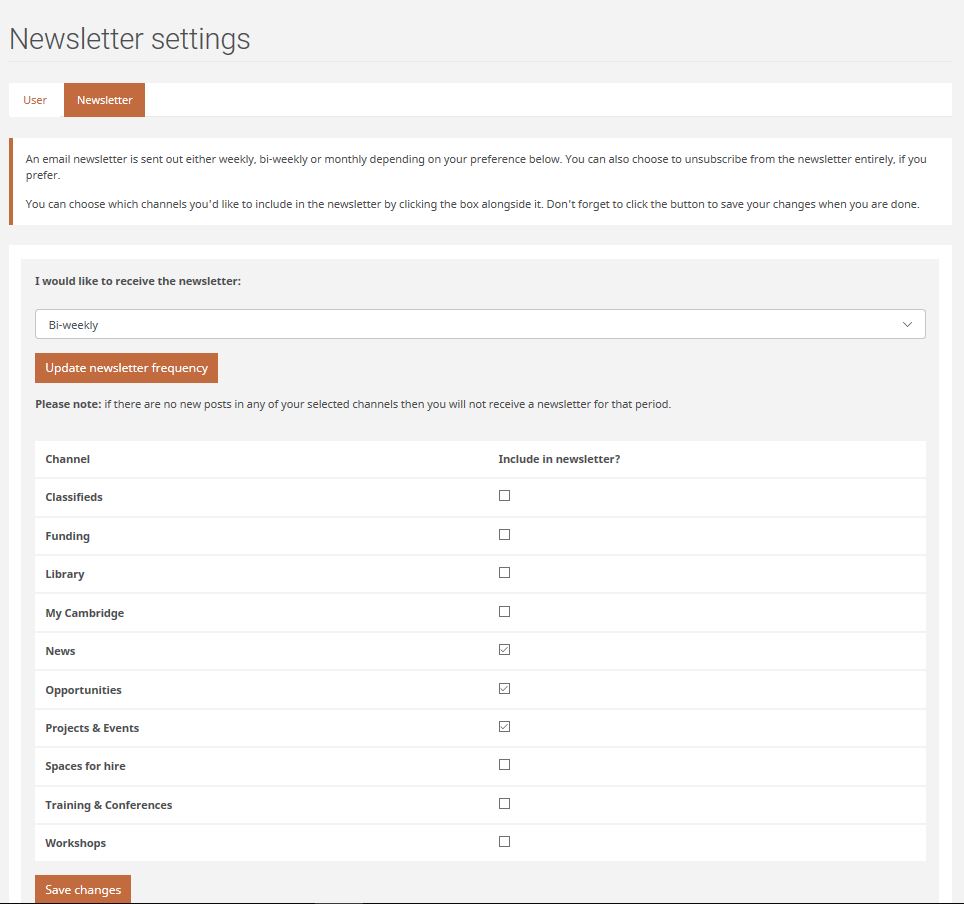
Task: Open the Bi-weekly frequency dropdown
Action: [x=480, y=324]
